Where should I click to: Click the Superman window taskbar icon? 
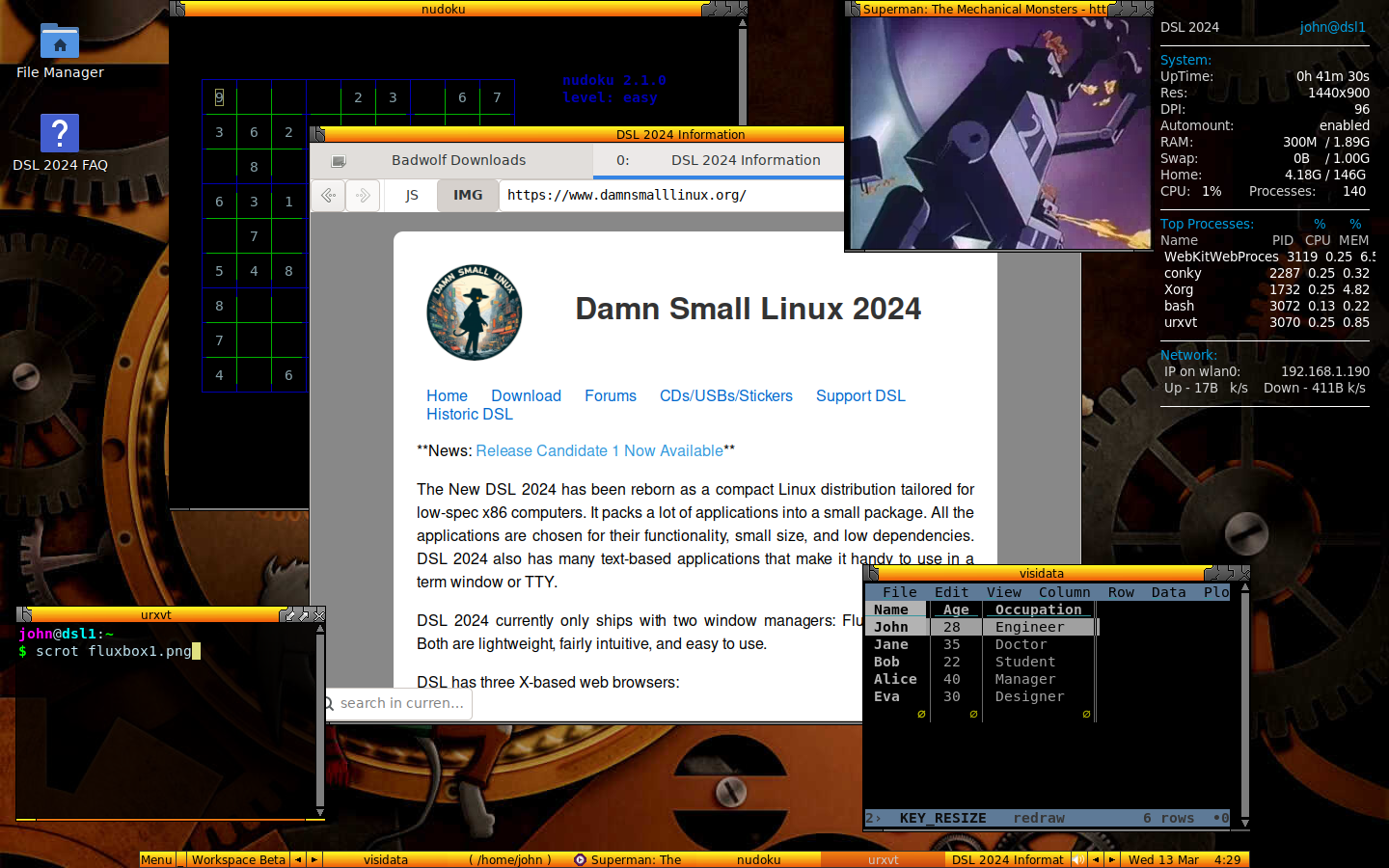pos(580,859)
